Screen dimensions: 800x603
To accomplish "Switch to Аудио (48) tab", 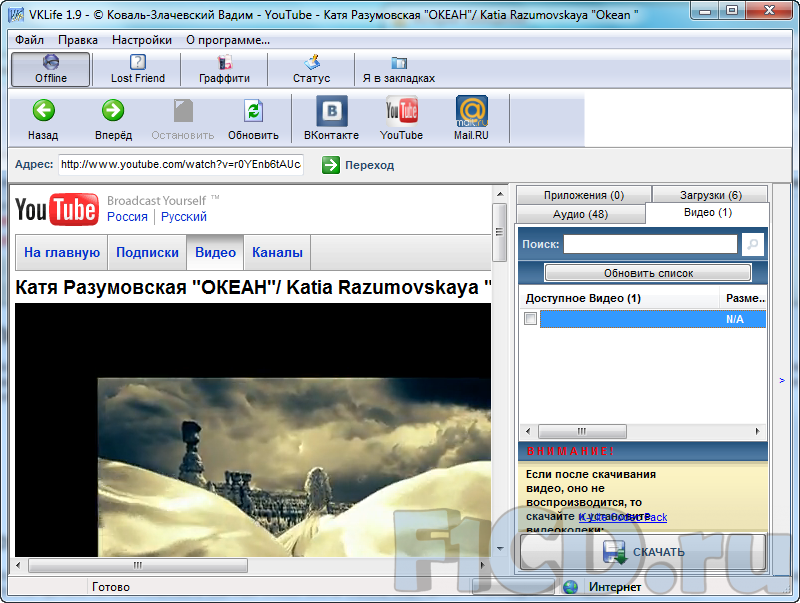I will pos(581,214).
